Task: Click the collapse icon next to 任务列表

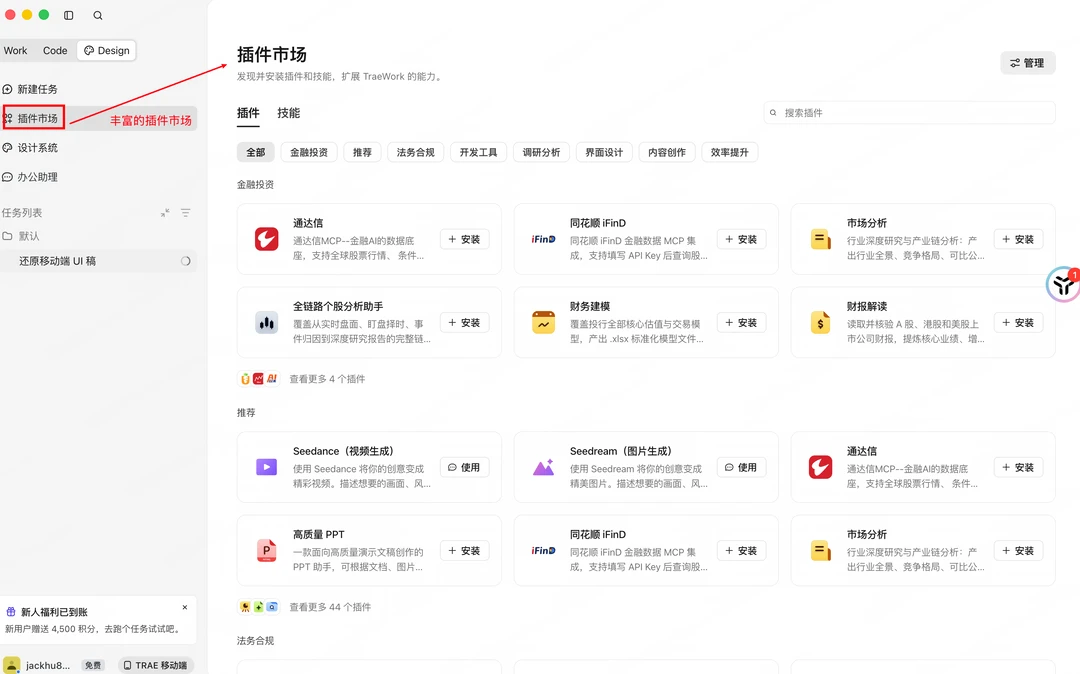Action: (165, 213)
